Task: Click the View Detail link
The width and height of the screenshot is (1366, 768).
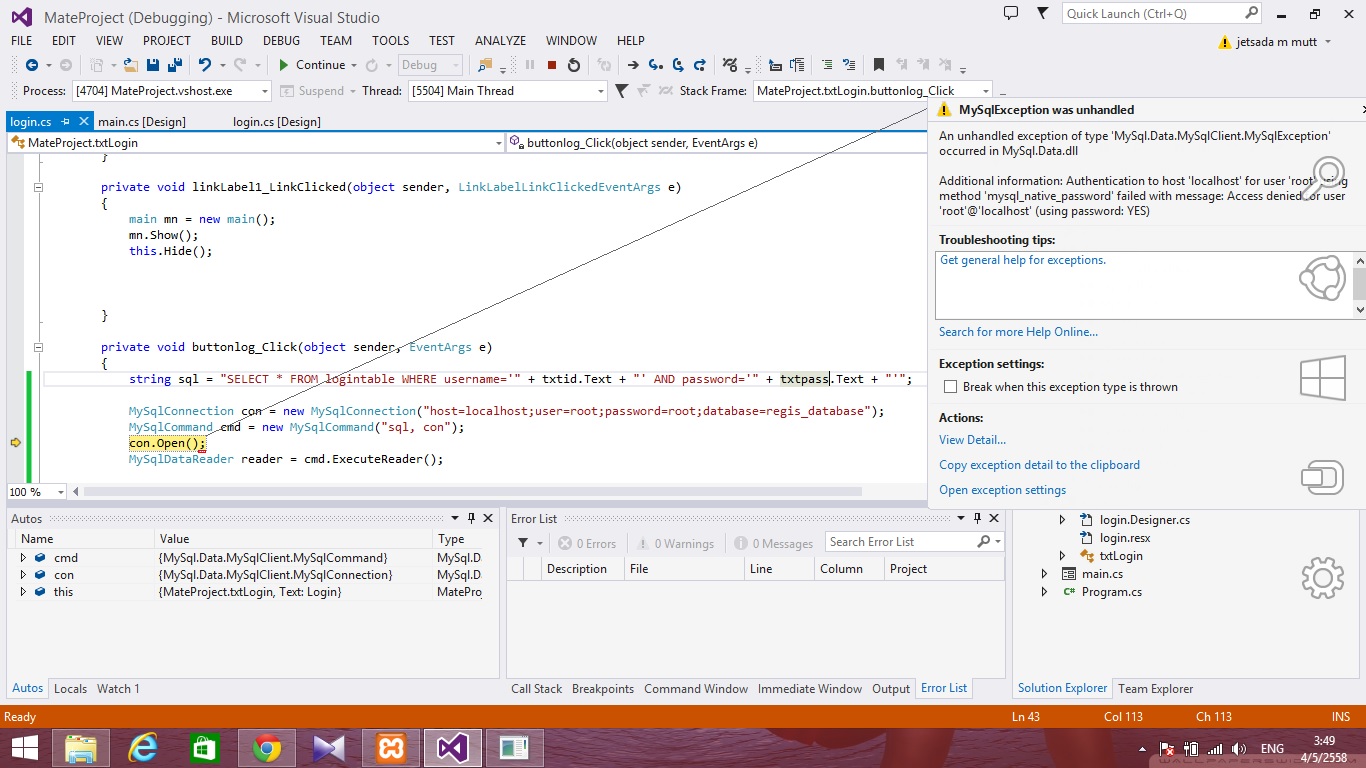Action: point(972,440)
